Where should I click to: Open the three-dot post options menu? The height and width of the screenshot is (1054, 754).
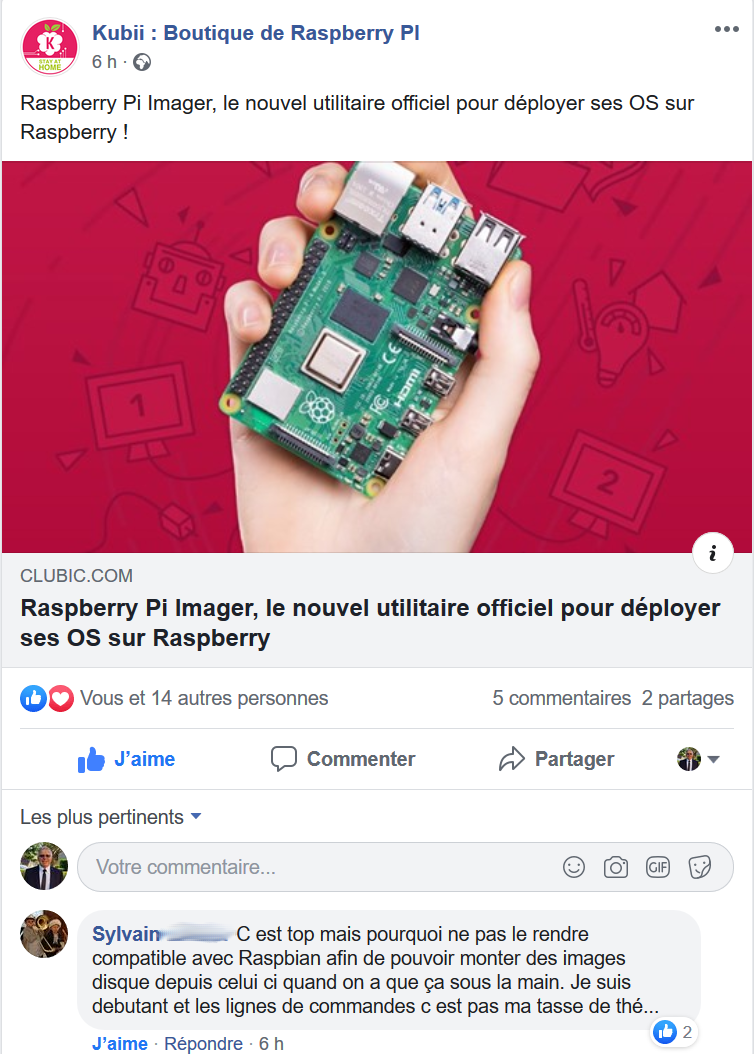[x=726, y=29]
